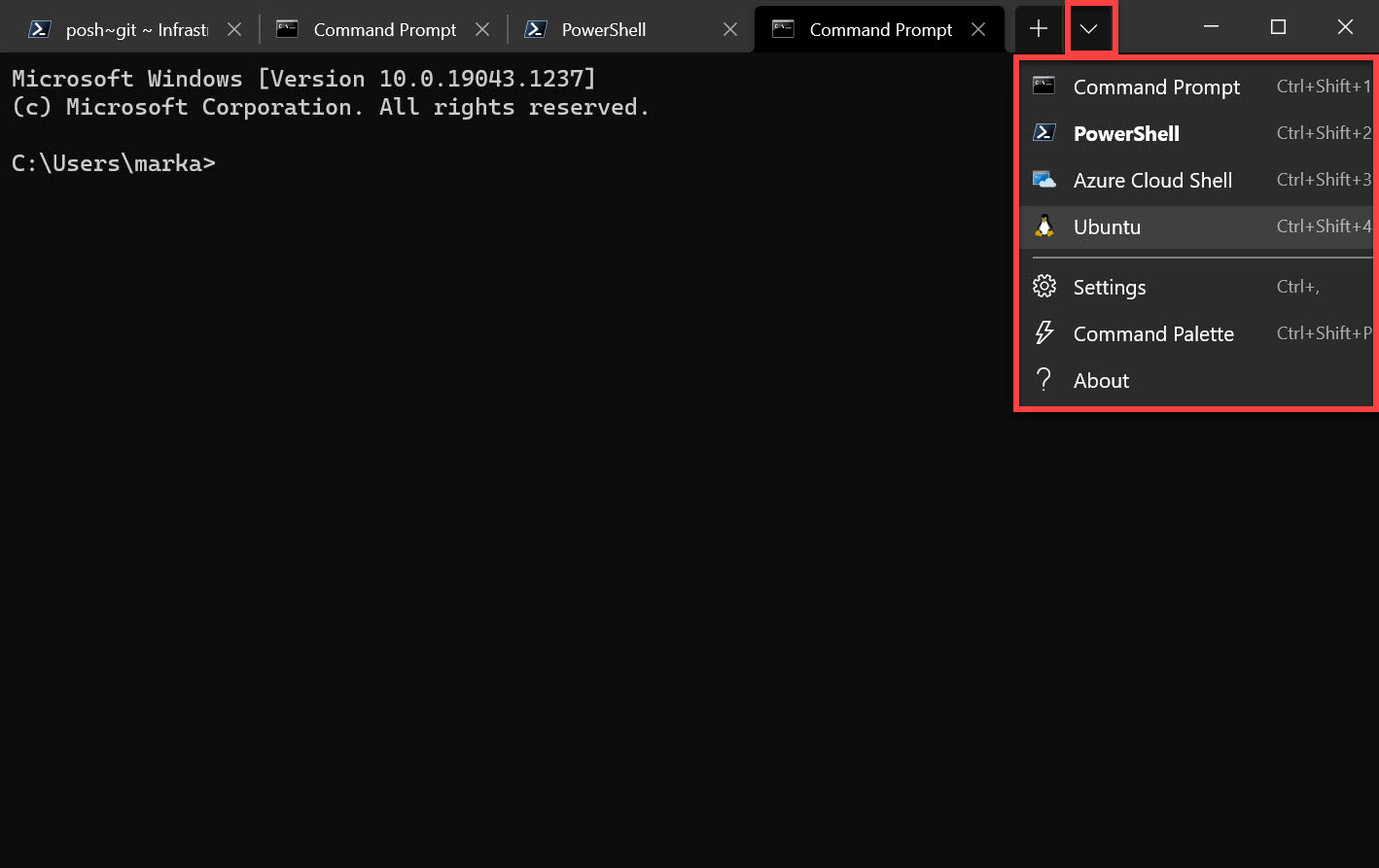Close the PowerShell tab

730,30
